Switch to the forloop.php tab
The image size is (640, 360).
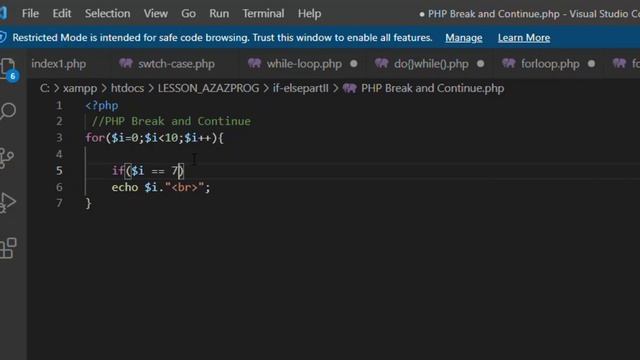click(x=550, y=64)
